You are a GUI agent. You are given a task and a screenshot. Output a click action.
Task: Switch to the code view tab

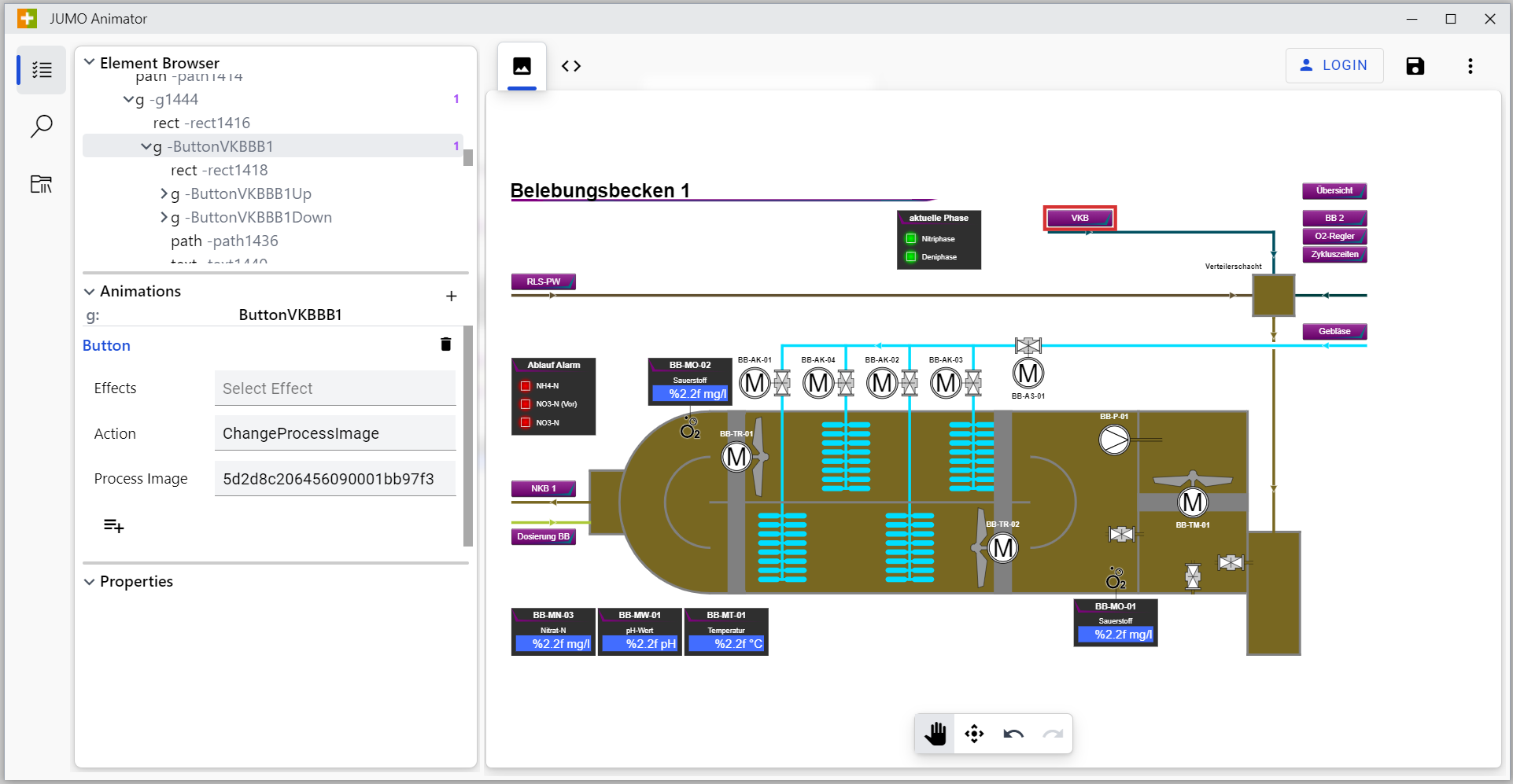[x=571, y=66]
